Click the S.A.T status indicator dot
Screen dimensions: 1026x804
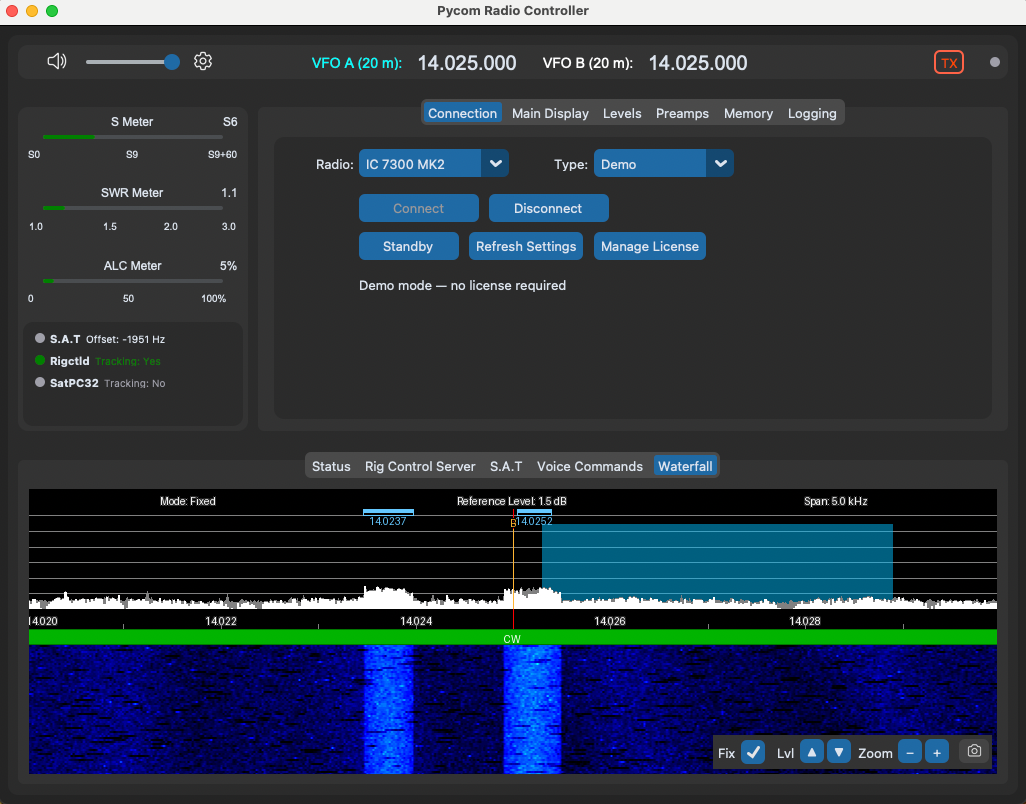(x=40, y=338)
